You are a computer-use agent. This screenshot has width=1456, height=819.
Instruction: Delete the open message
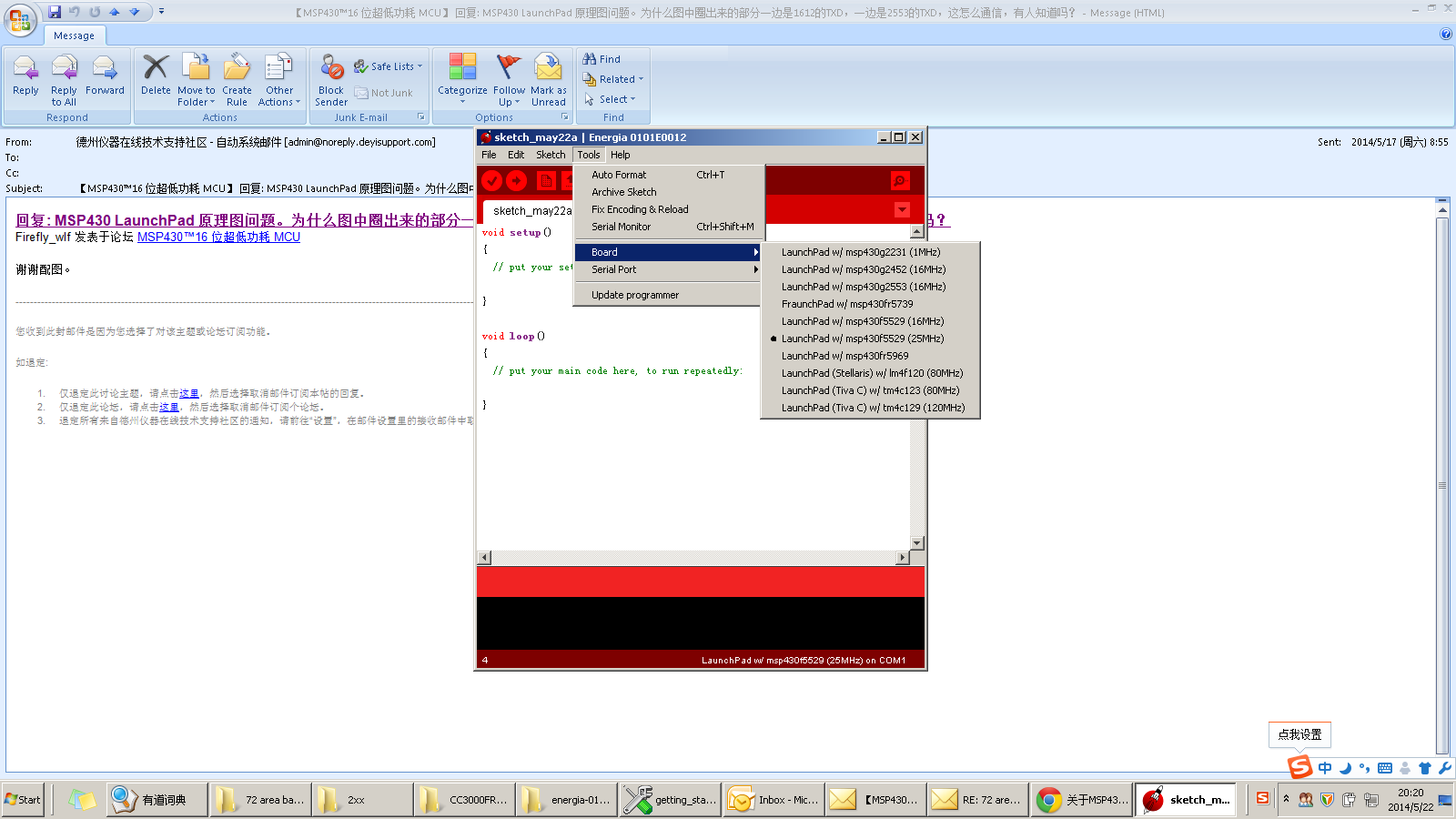click(156, 74)
